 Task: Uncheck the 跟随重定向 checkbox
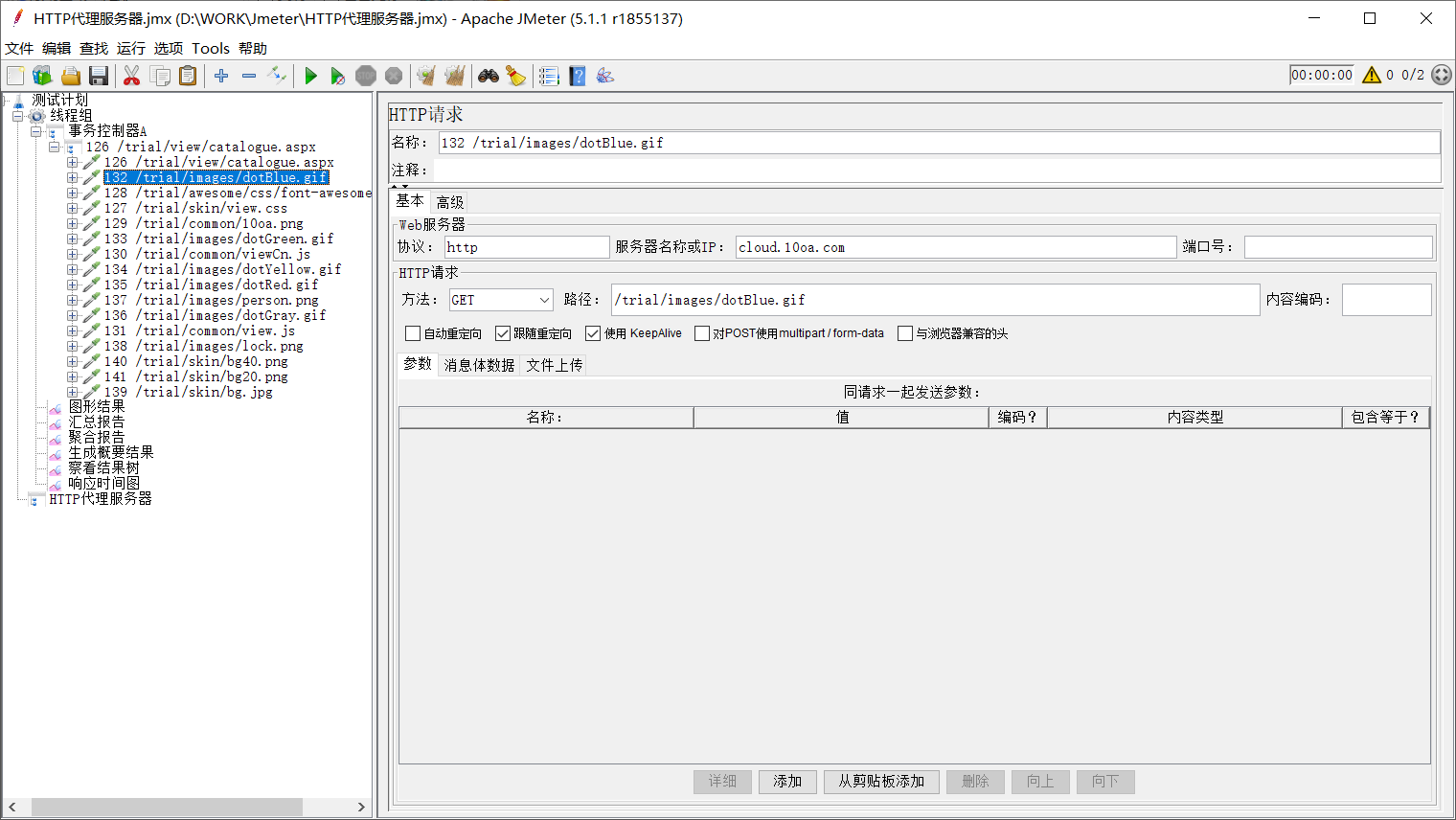503,333
